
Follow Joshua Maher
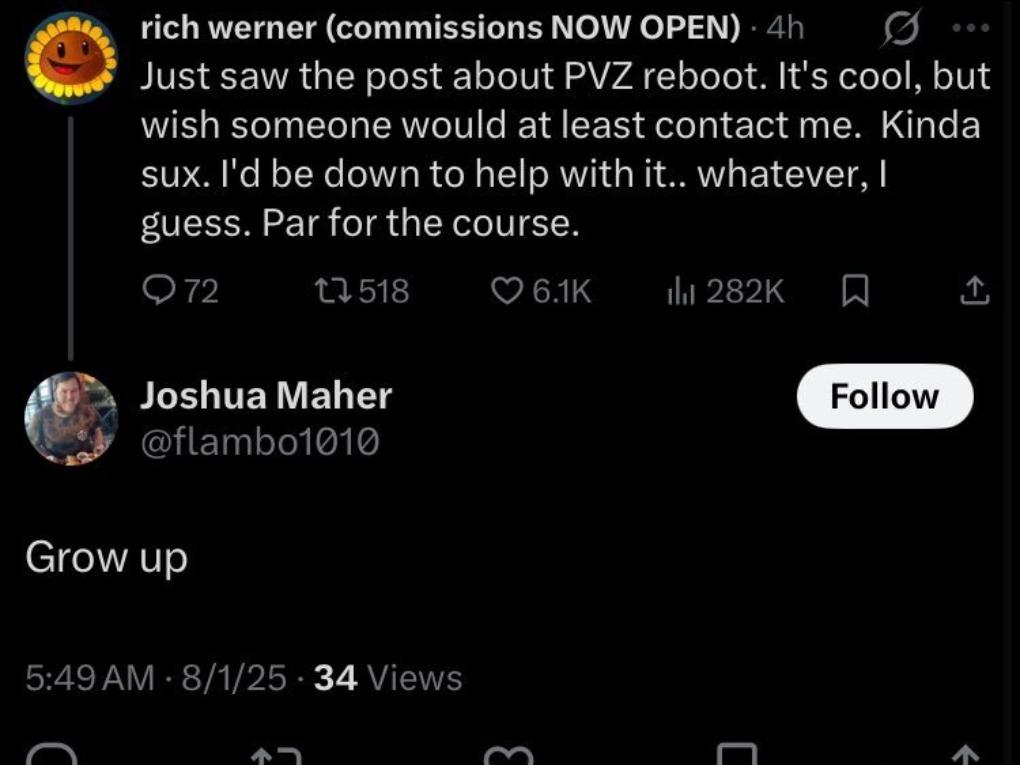tap(884, 397)
